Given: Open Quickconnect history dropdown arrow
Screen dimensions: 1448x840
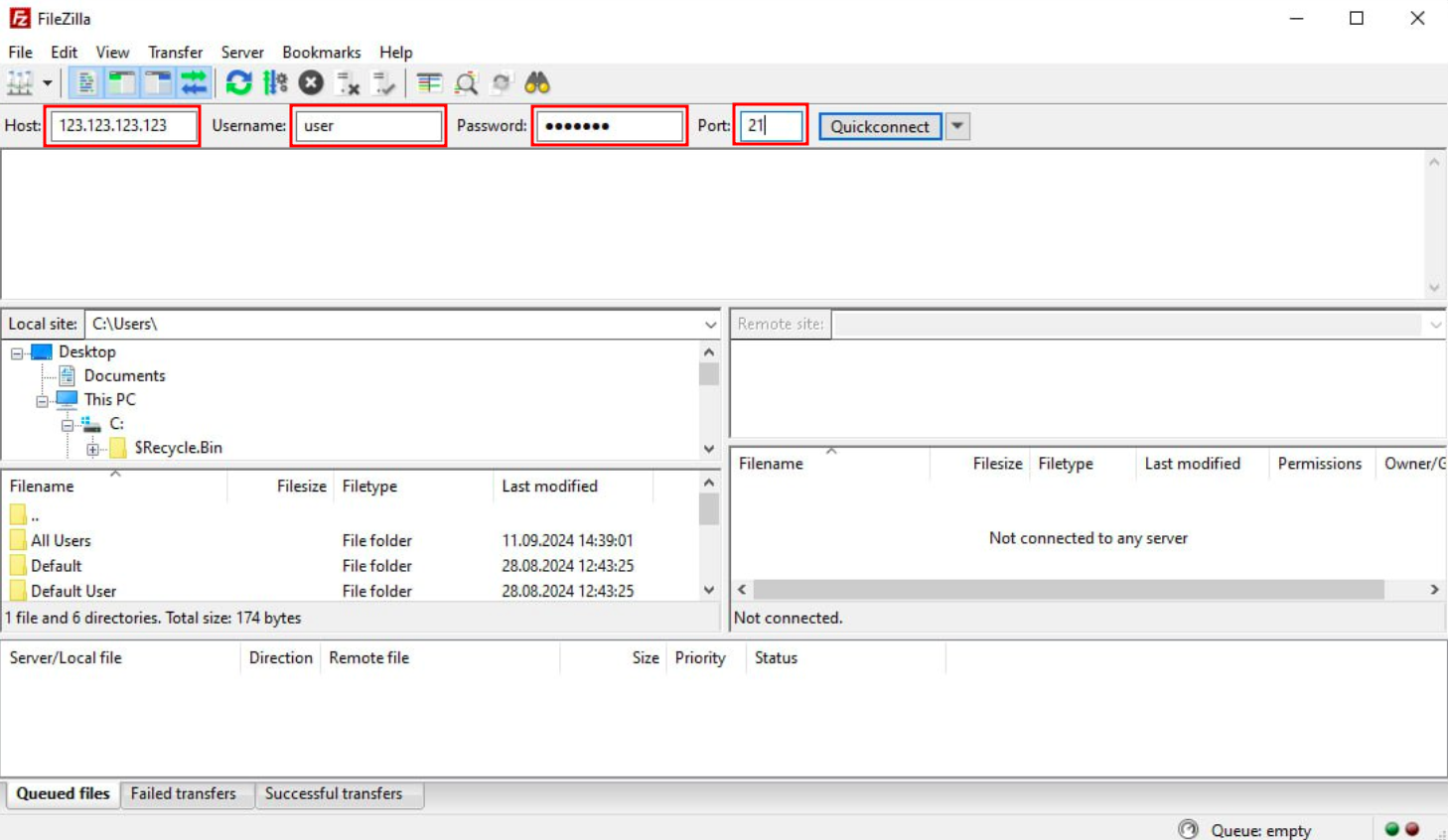Looking at the screenshot, I should click(957, 126).
